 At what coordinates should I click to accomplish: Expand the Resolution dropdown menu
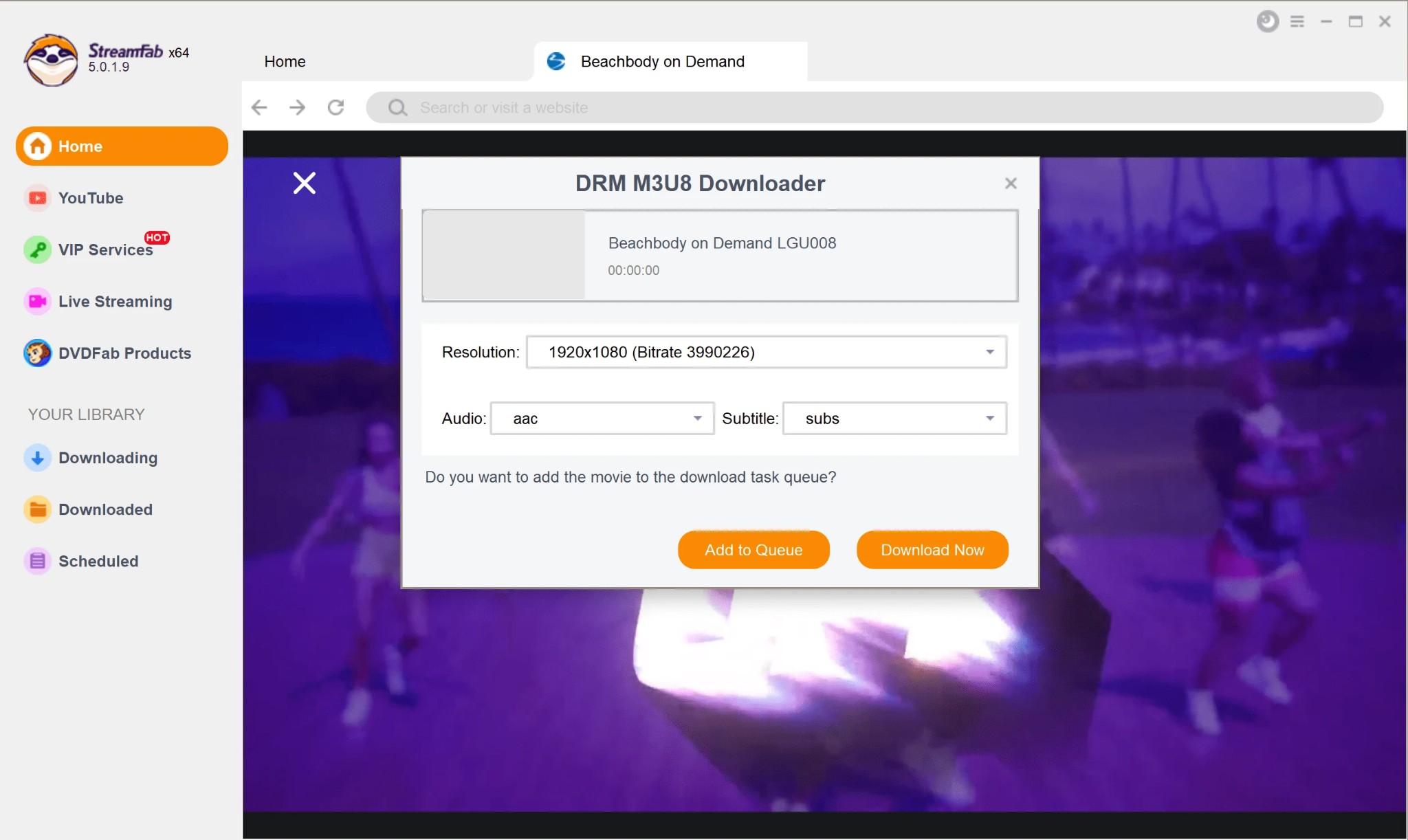tap(990, 352)
